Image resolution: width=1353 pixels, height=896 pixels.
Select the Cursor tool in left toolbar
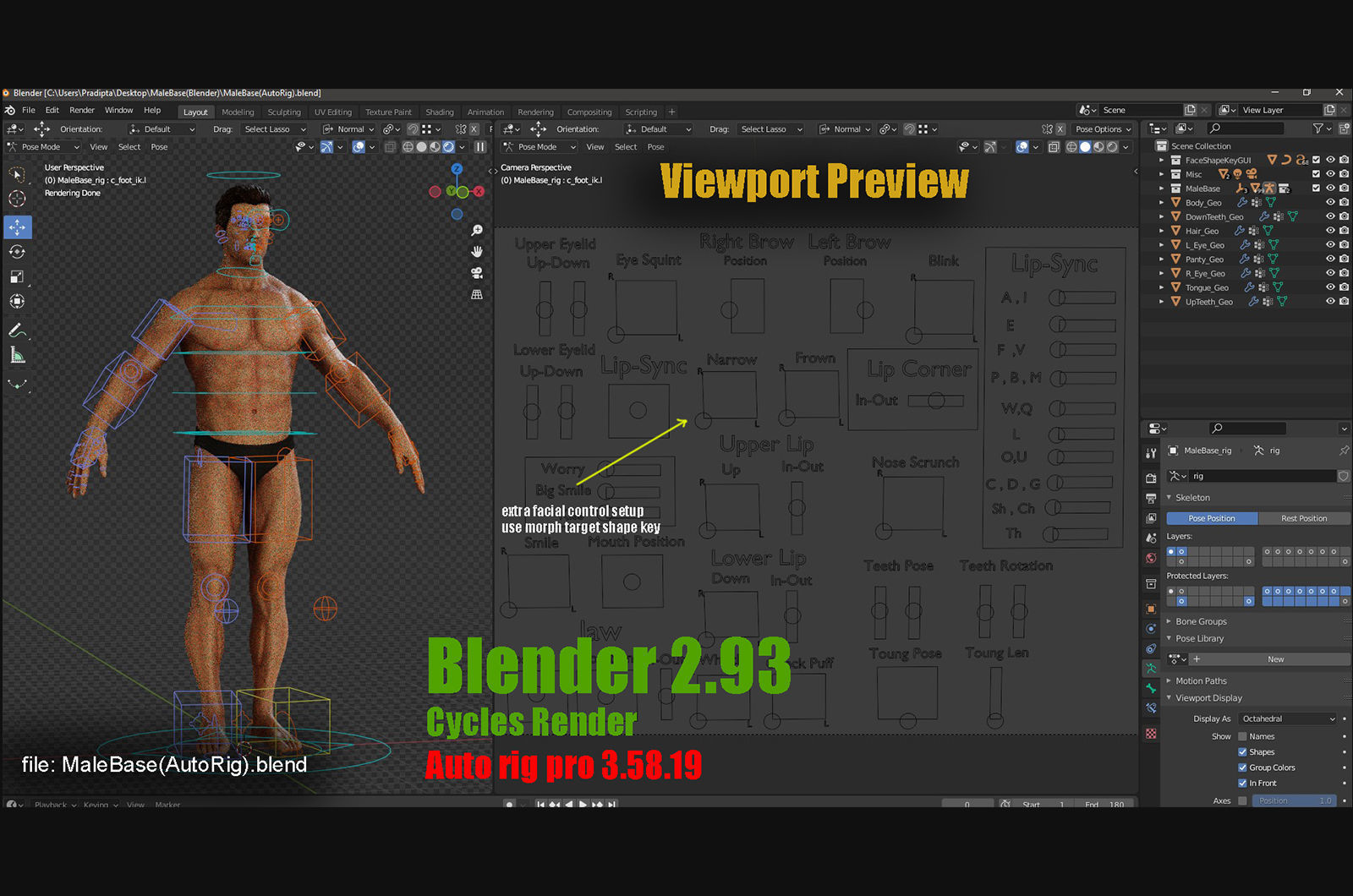17,199
